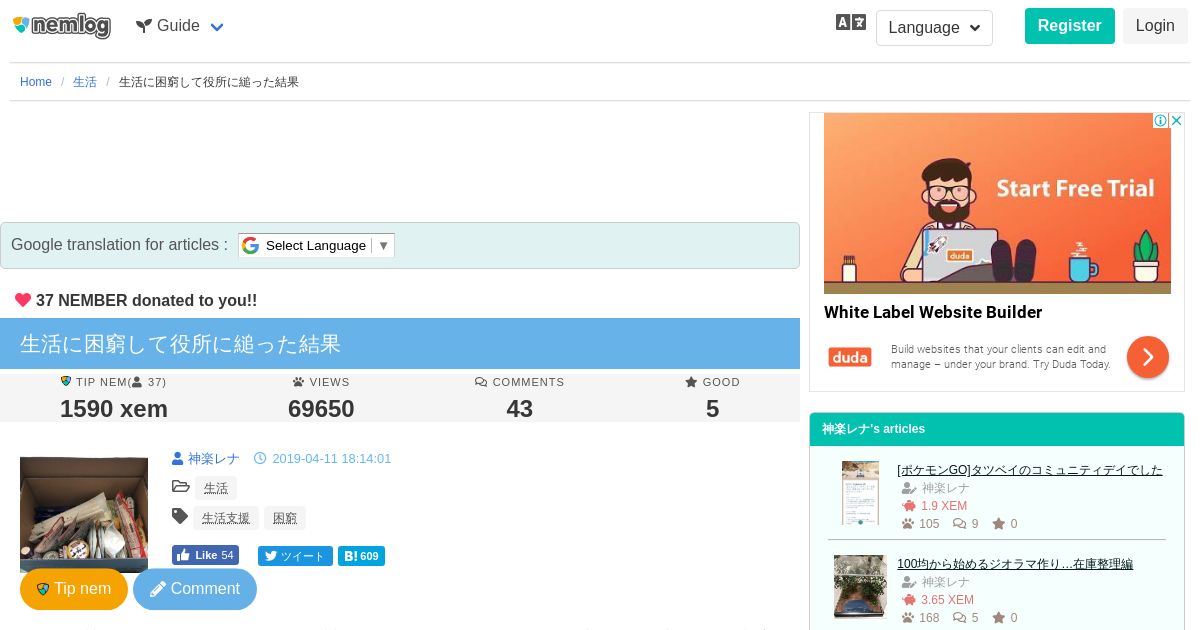Click the ad info icon
Viewport: 1200px width, 630px height.
click(1160, 121)
